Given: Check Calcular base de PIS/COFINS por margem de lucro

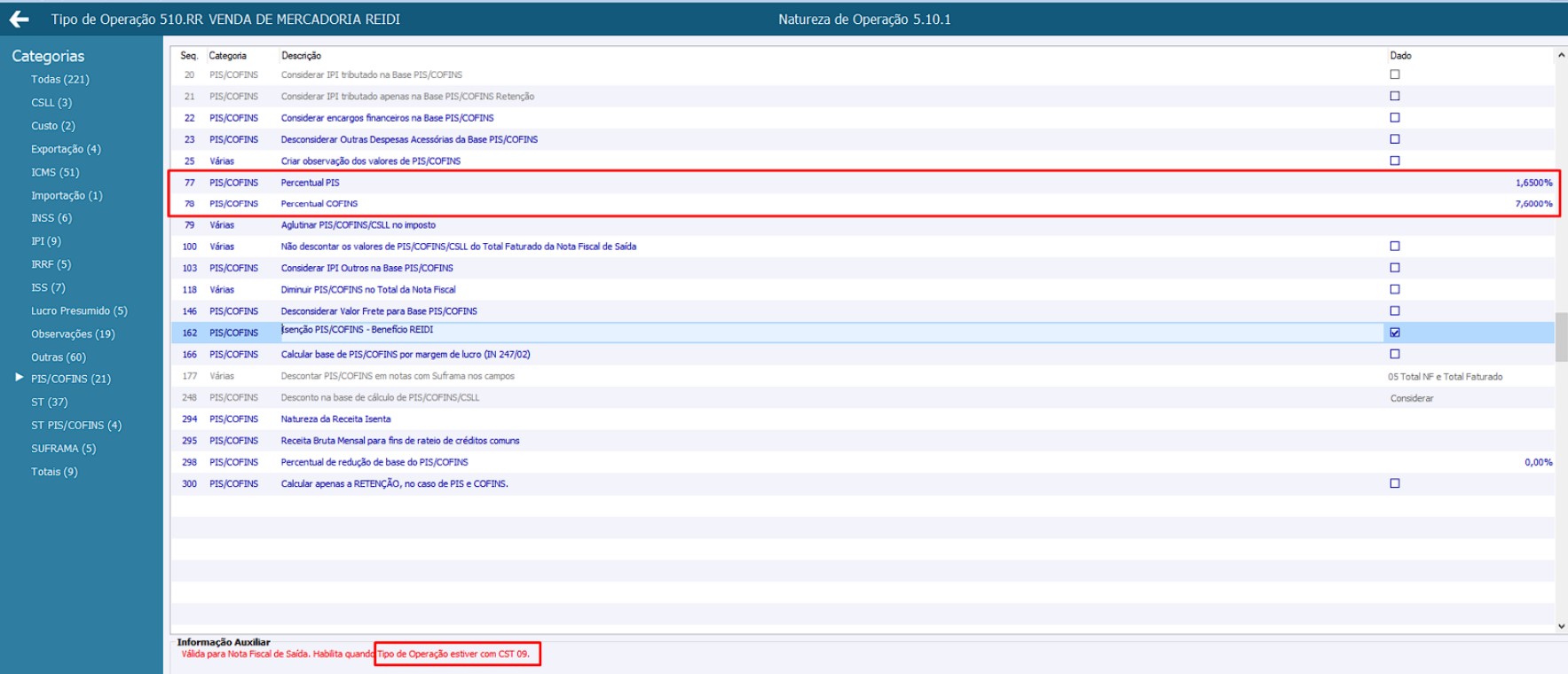Looking at the screenshot, I should pos(1395,354).
